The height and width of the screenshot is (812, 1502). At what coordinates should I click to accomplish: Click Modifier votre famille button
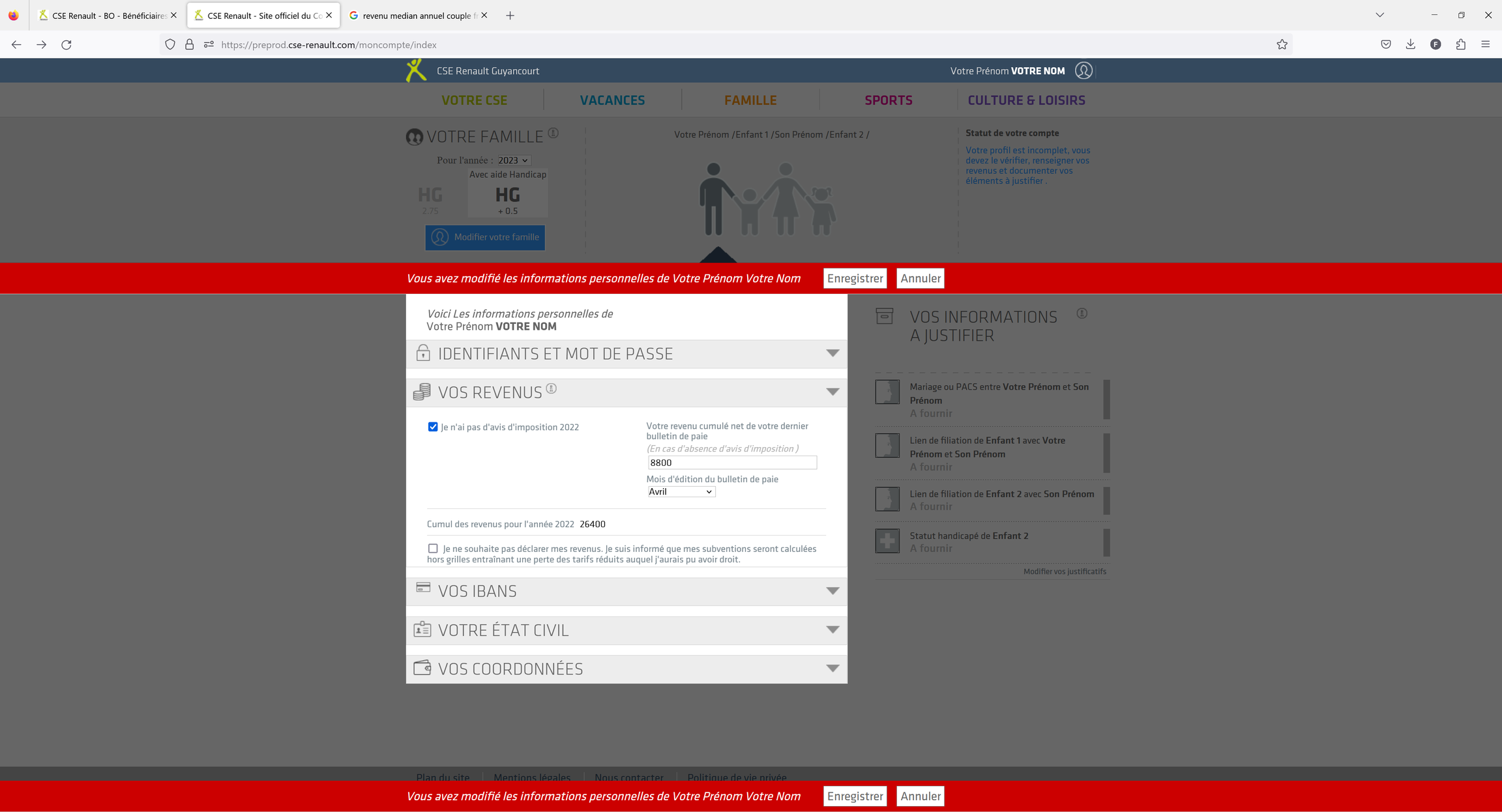485,237
